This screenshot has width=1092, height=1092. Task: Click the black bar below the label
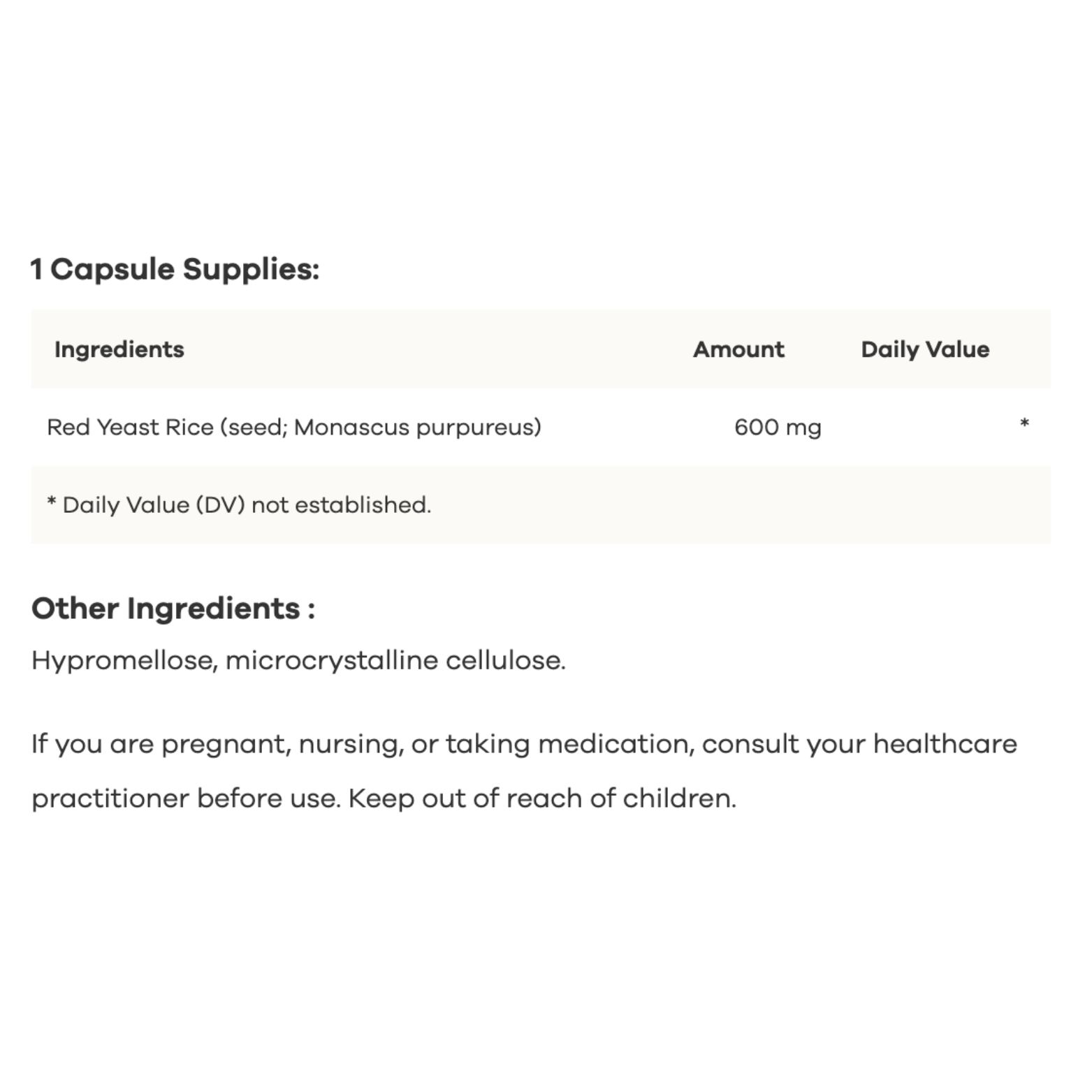pyautogui.click(x=546, y=1005)
